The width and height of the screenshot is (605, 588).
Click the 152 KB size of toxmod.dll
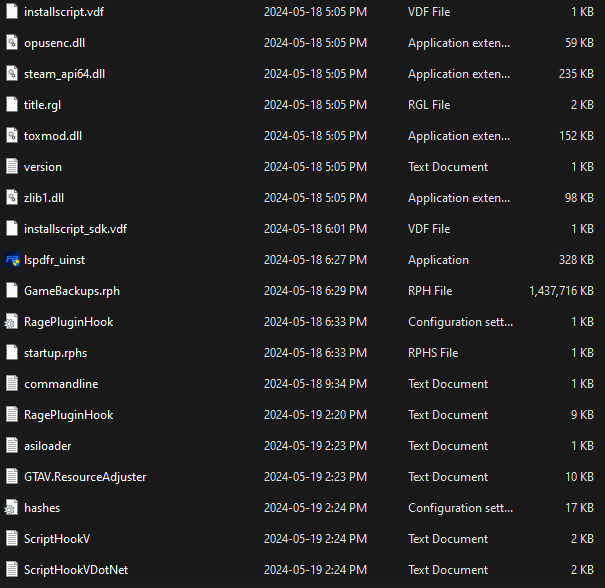pos(576,136)
